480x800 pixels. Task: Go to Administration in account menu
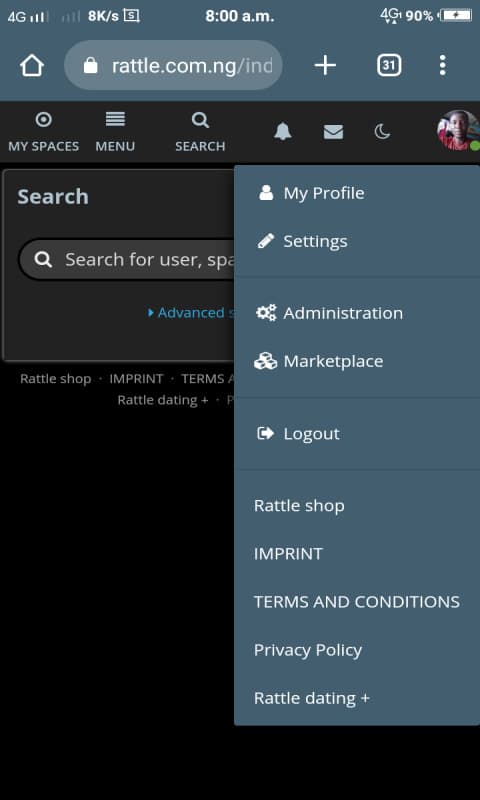coord(357,313)
